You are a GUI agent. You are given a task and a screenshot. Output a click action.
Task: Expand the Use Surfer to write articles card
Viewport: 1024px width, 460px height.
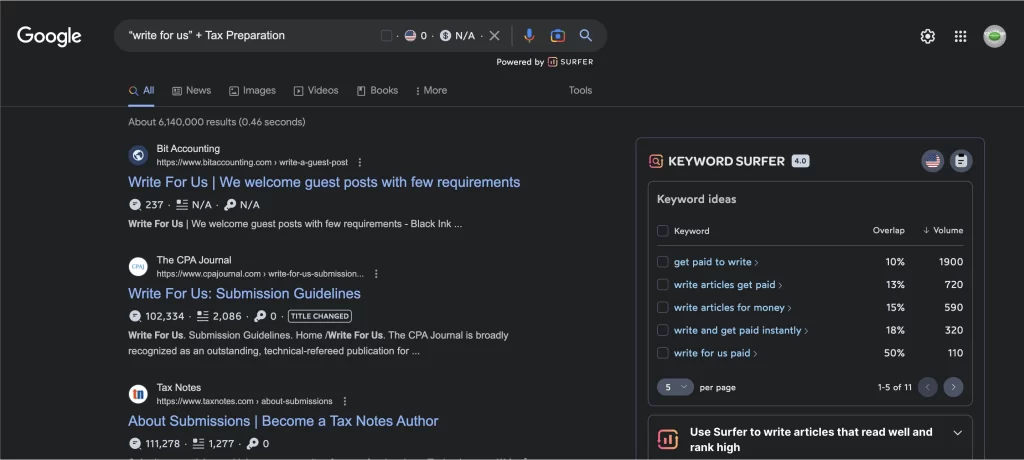(x=957, y=433)
